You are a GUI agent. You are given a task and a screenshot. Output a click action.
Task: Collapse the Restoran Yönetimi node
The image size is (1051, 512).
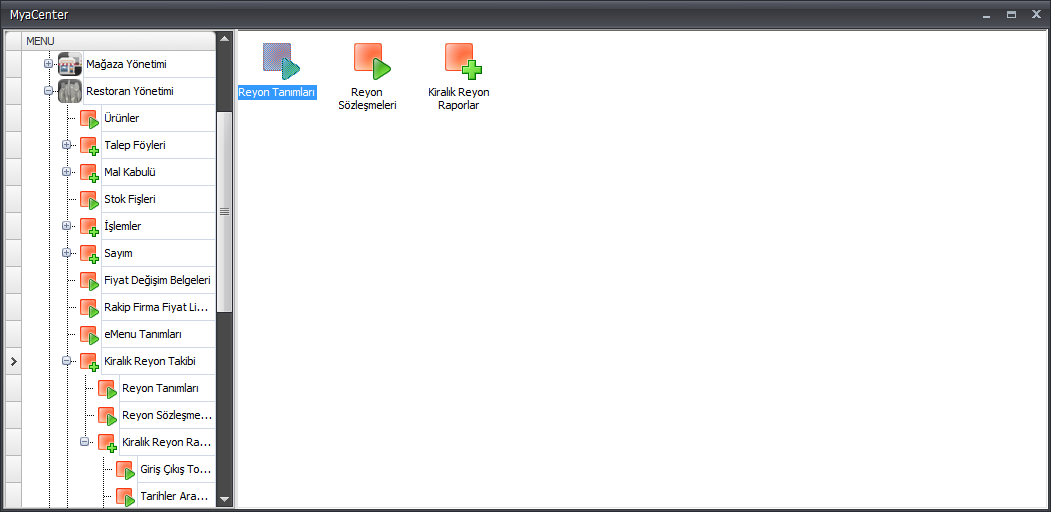tap(48, 91)
